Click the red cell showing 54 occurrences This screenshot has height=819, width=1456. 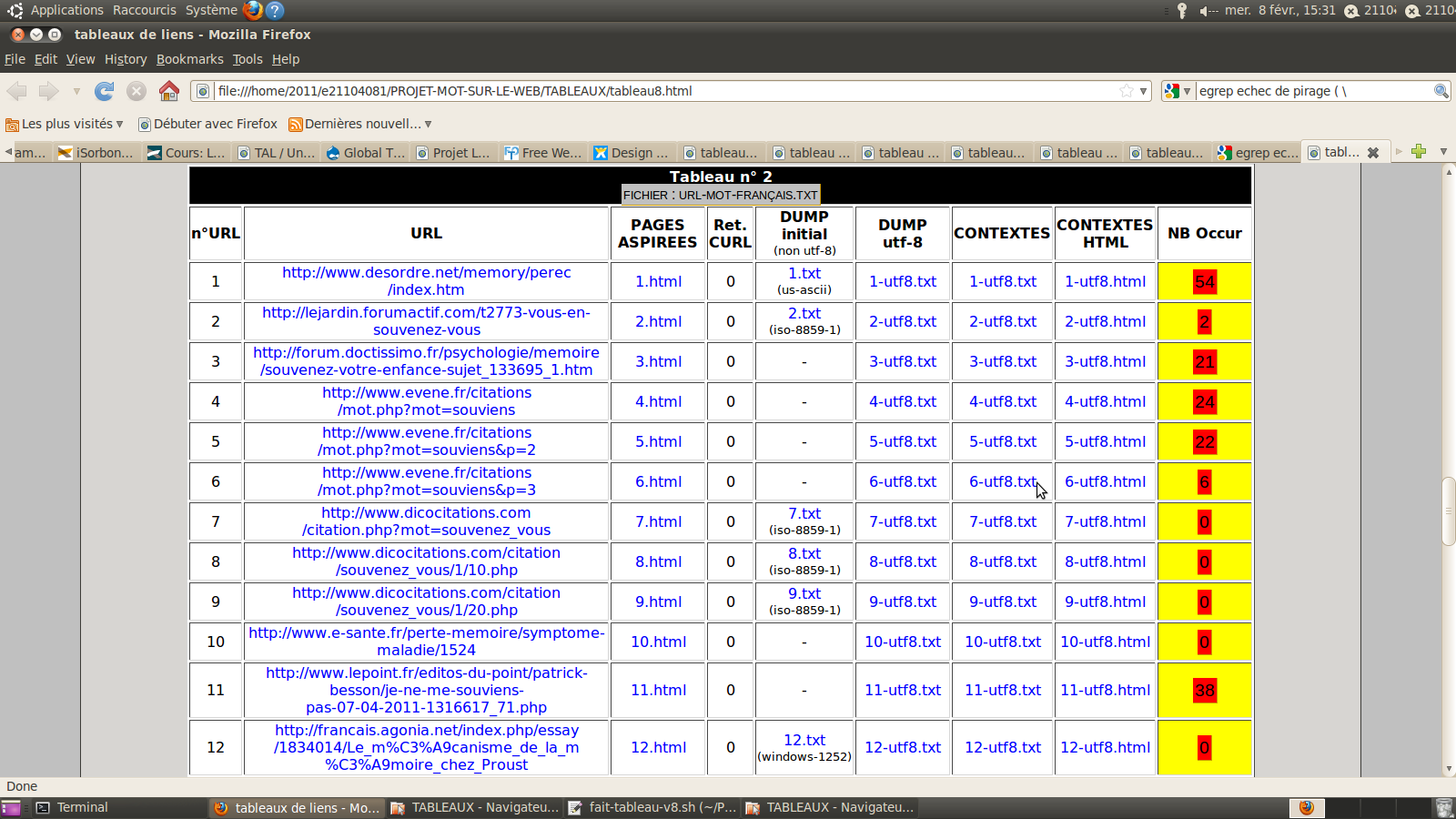pyautogui.click(x=1204, y=281)
